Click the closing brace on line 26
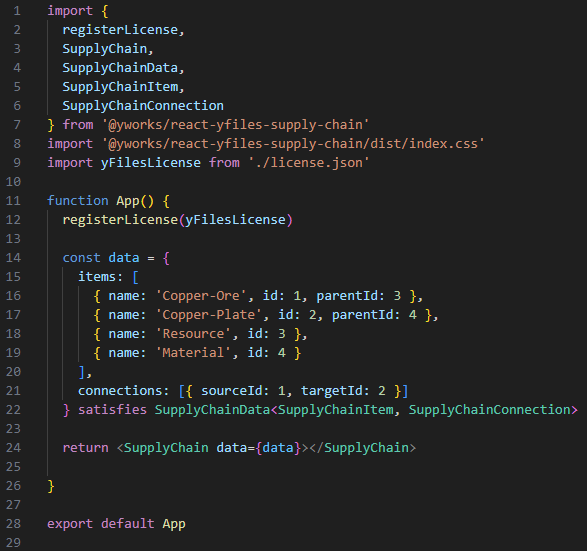The image size is (587, 551). click(51, 486)
